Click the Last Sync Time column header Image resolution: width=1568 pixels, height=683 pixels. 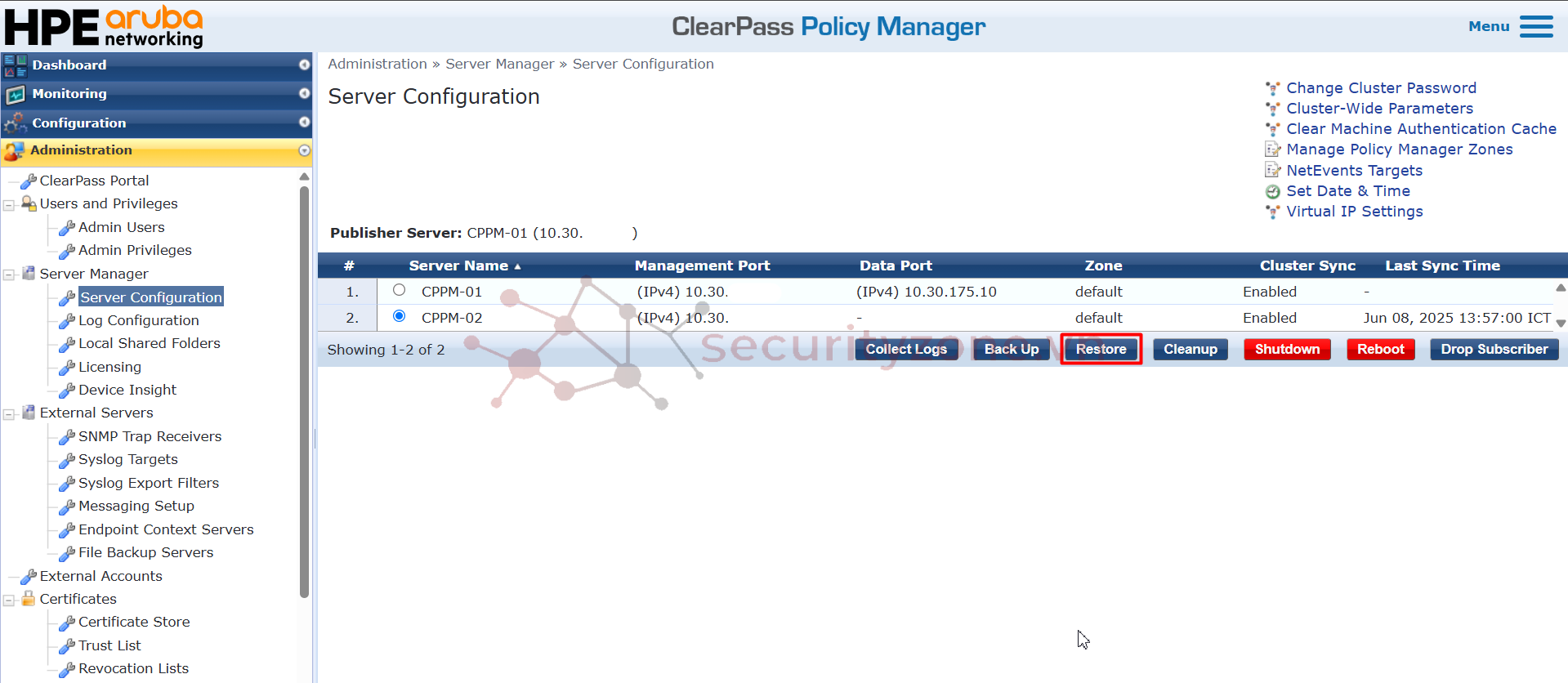coord(1442,266)
